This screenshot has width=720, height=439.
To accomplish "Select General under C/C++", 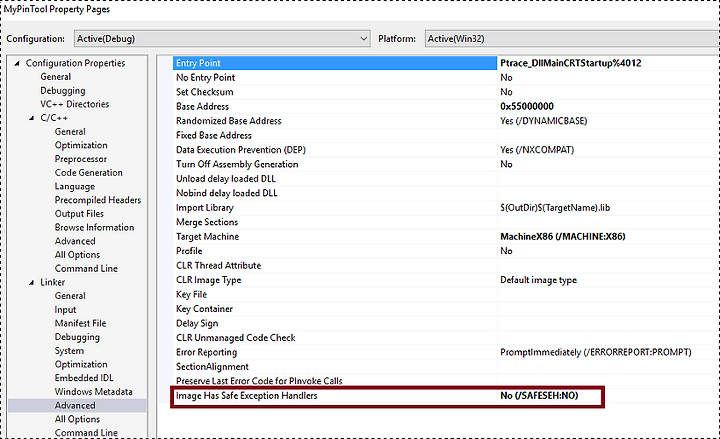I will pos(70,132).
